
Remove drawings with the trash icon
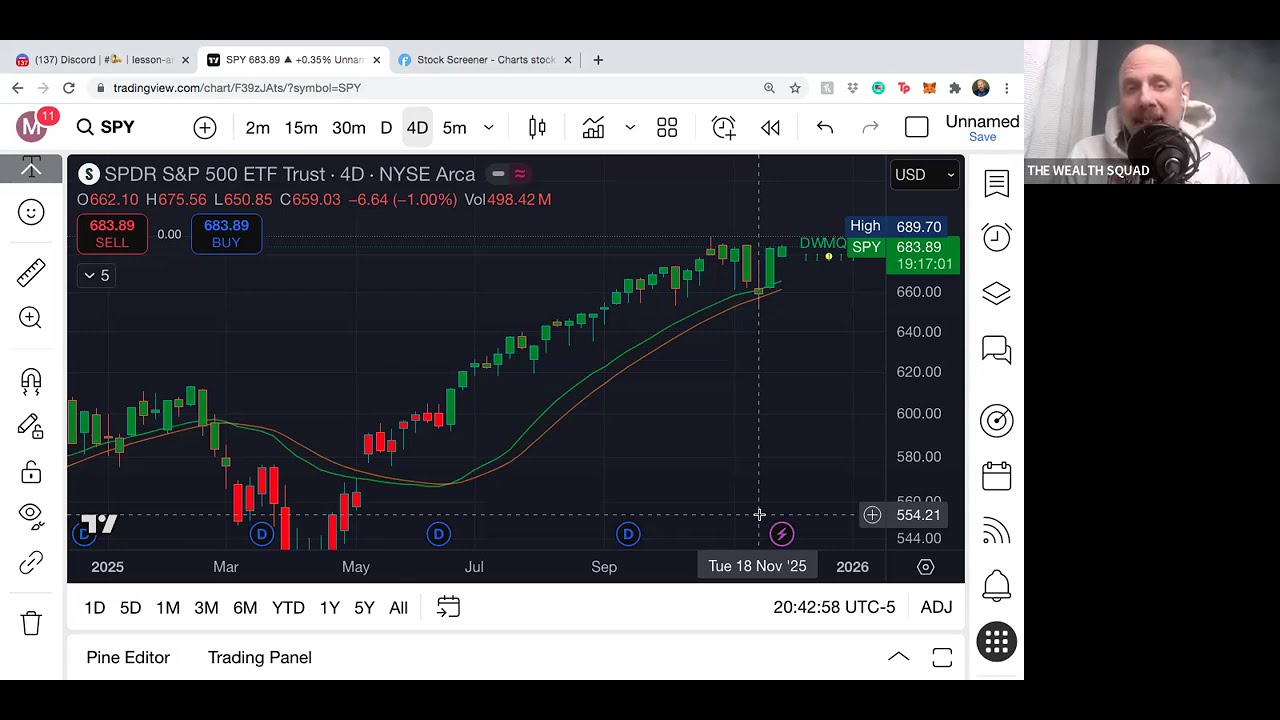[x=31, y=623]
